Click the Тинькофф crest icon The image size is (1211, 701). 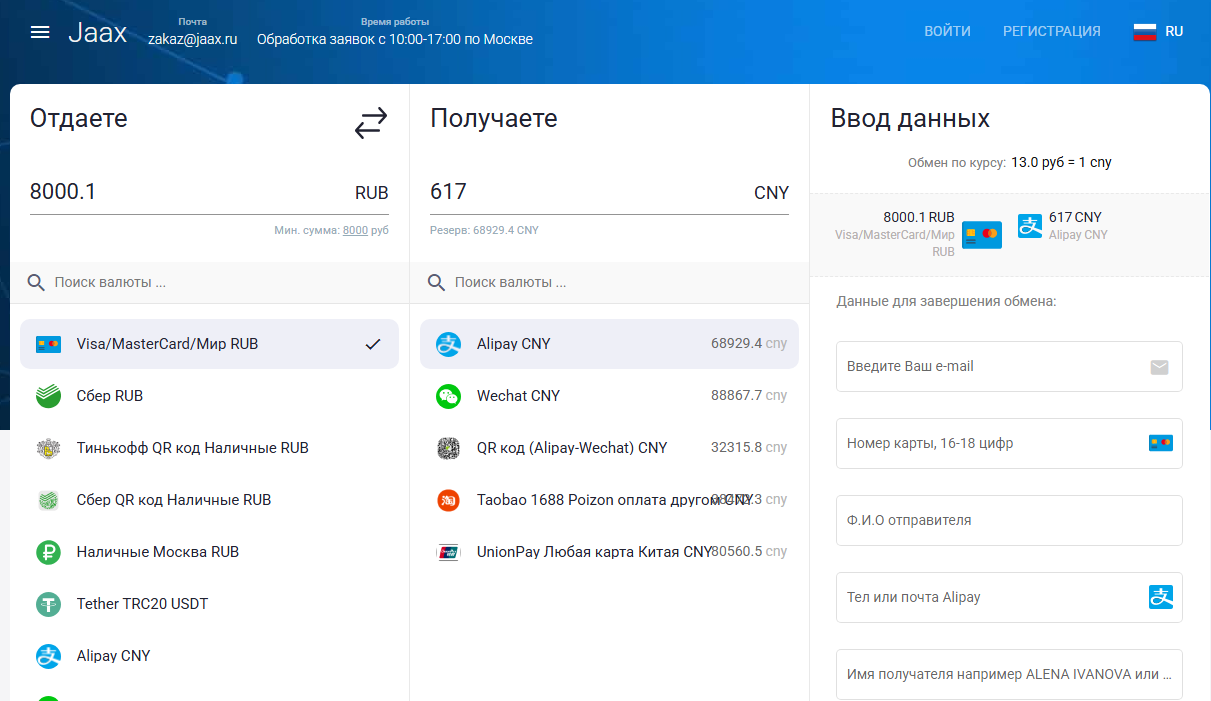pyautogui.click(x=48, y=448)
